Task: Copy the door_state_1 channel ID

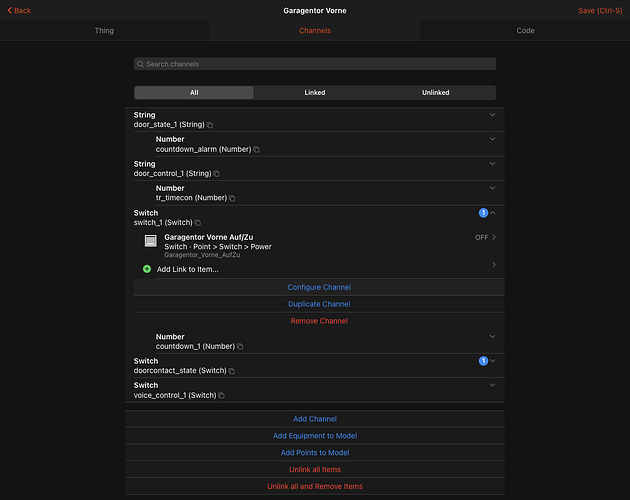Action: [x=210, y=125]
